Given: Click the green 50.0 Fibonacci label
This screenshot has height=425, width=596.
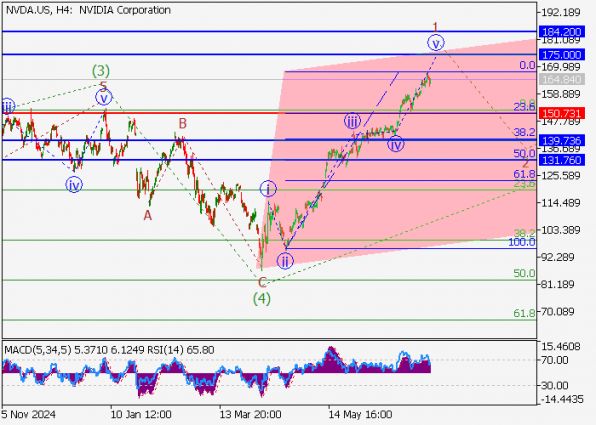Looking at the screenshot, I should pyautogui.click(x=525, y=273).
